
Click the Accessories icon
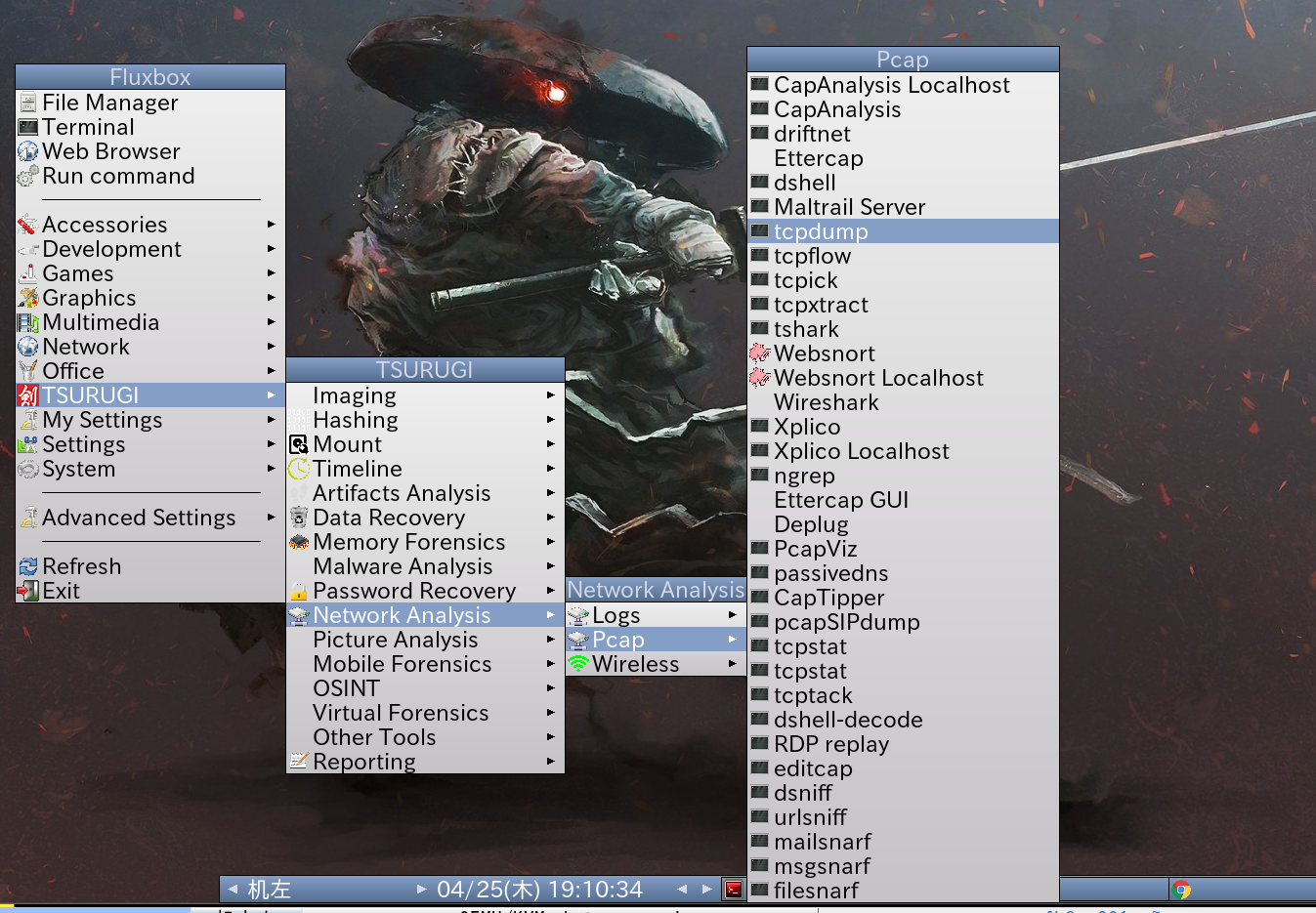tap(28, 225)
